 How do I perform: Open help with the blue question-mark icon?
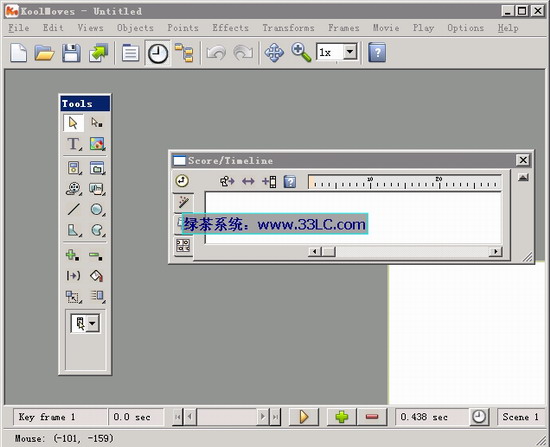tap(377, 53)
